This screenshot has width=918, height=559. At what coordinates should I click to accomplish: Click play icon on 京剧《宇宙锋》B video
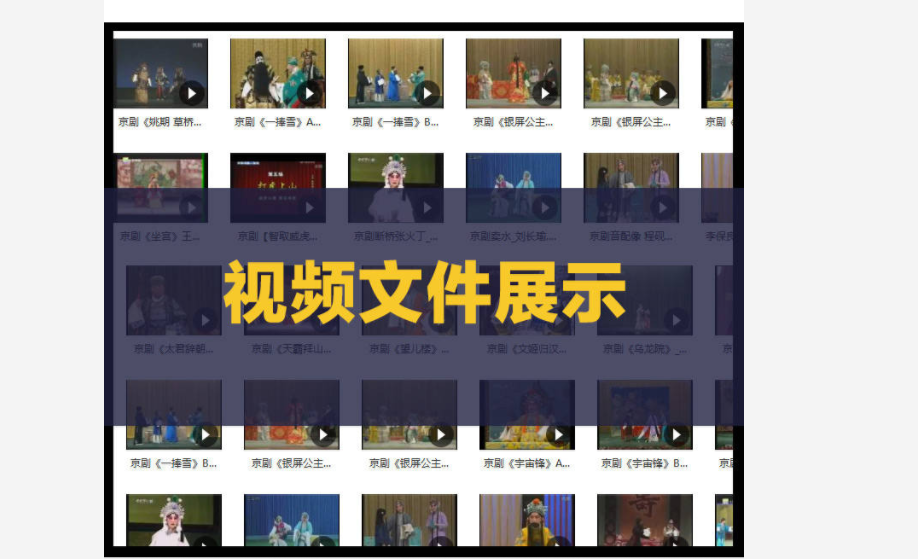coord(676,434)
